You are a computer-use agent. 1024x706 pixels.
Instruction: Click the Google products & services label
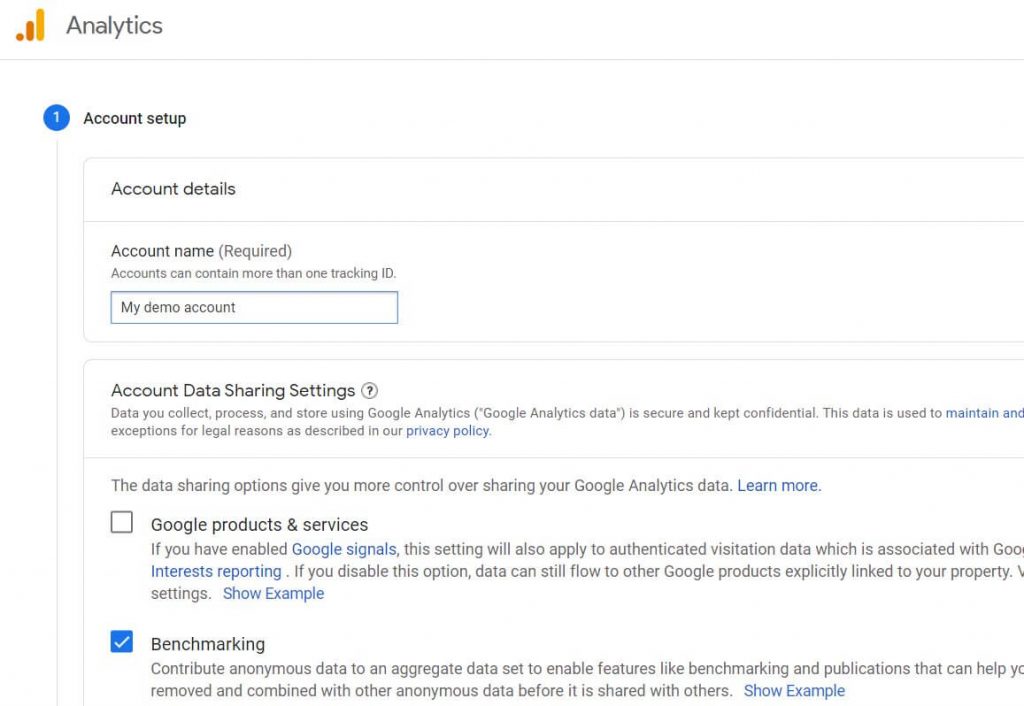(259, 524)
